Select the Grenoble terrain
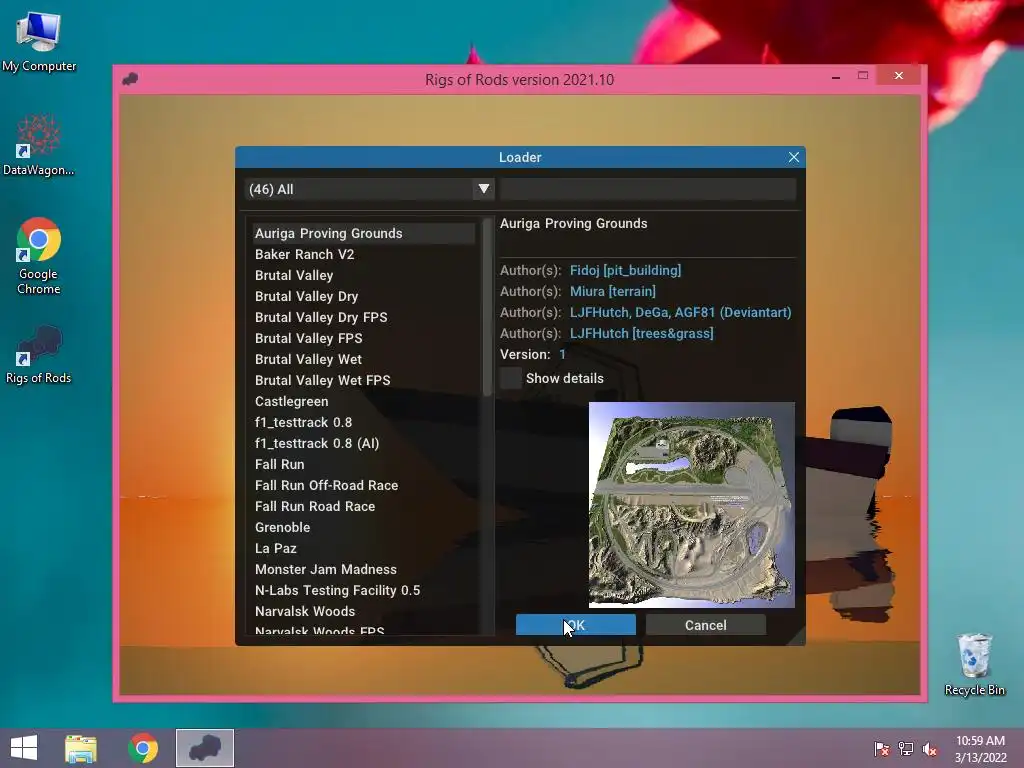The image size is (1024, 768). pyautogui.click(x=364, y=527)
